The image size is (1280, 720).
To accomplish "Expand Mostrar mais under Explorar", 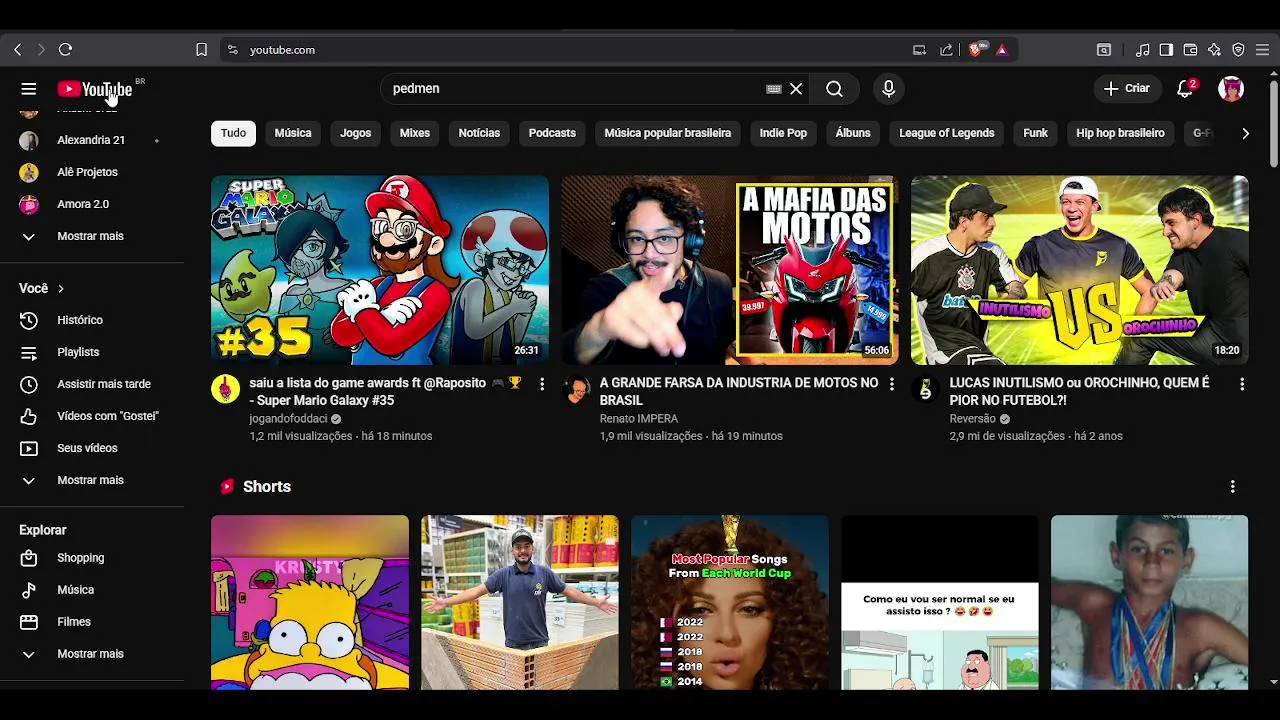I will [92, 654].
